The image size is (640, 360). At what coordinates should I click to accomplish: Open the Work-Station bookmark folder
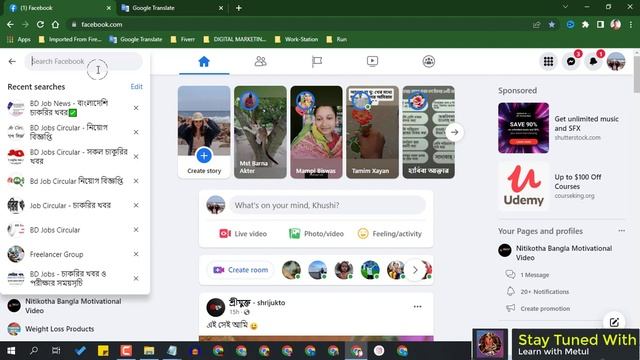[x=296, y=39]
